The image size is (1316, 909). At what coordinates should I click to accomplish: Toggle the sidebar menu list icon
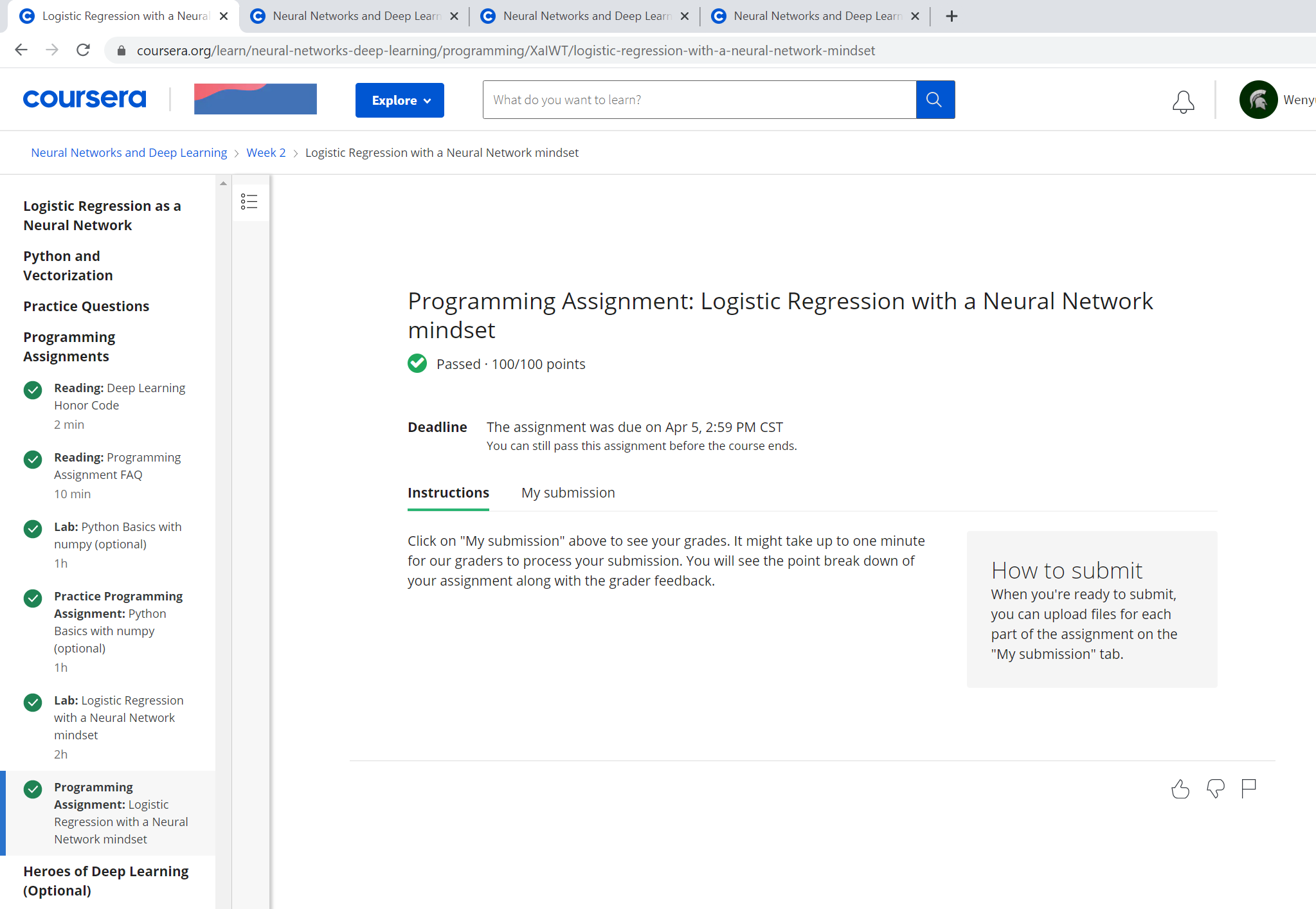(x=249, y=202)
